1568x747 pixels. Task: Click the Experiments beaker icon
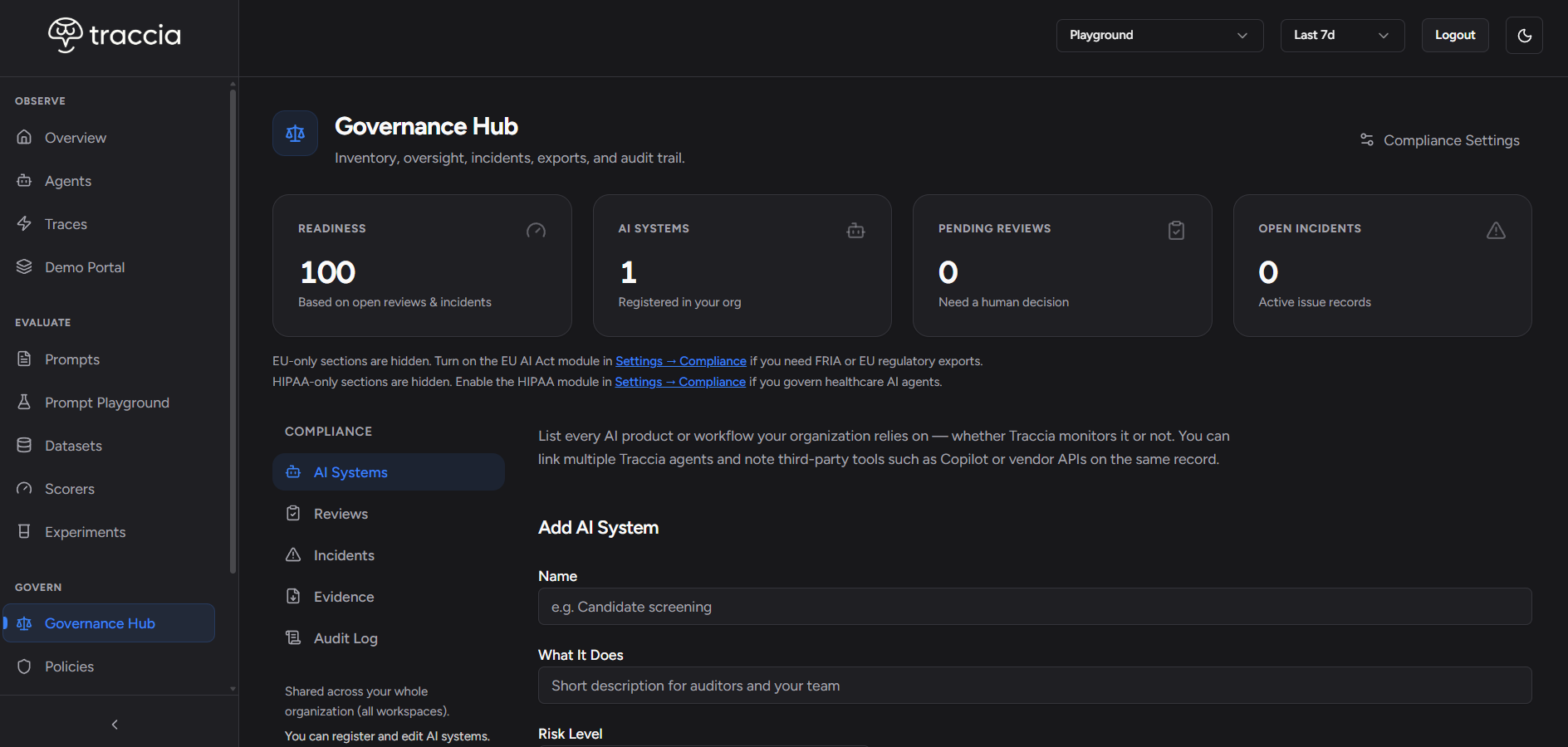24,531
